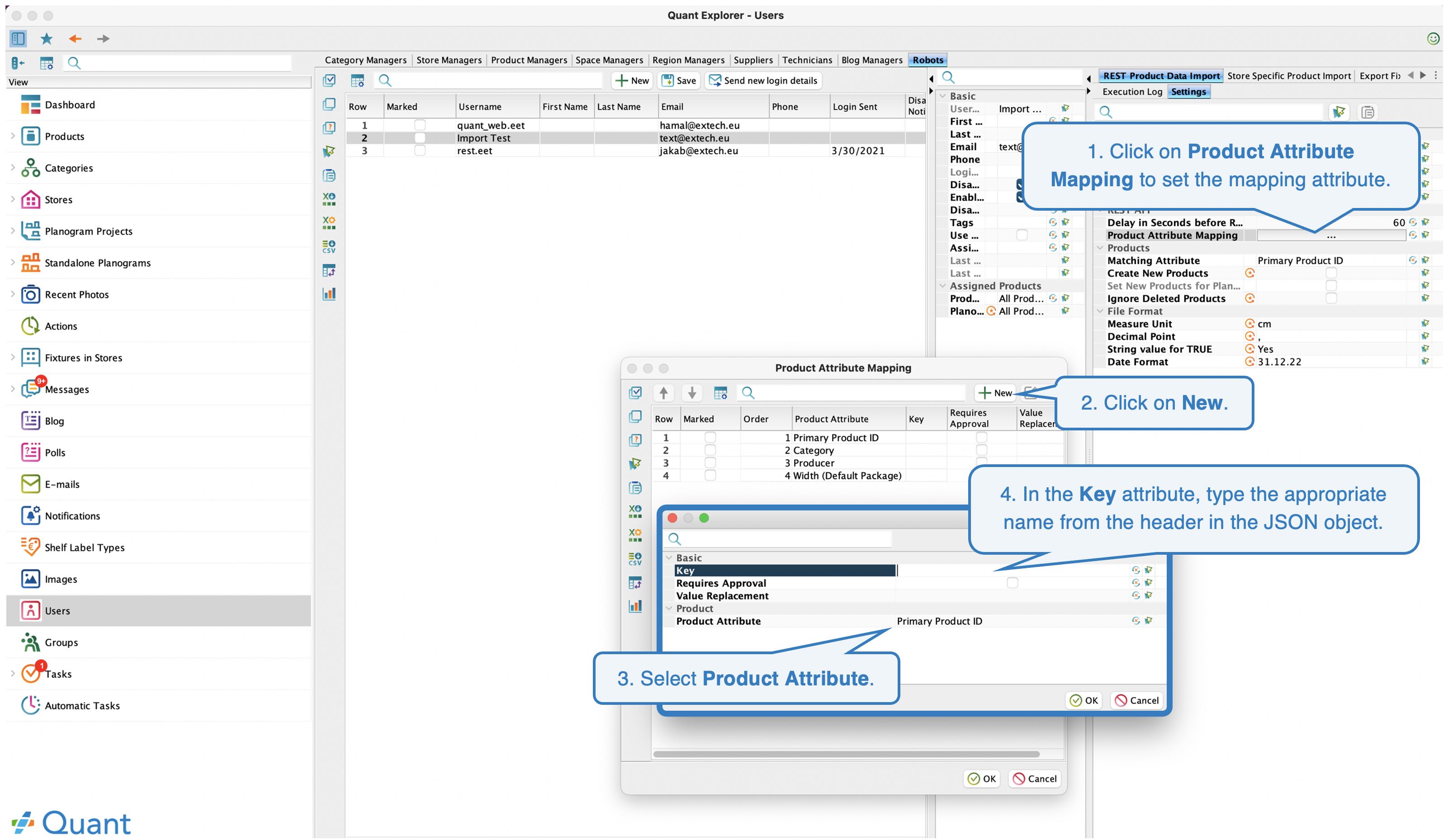Toggle Ignore Deleted Products checkbox
Viewport: 1448px width, 840px height.
(x=1331, y=298)
